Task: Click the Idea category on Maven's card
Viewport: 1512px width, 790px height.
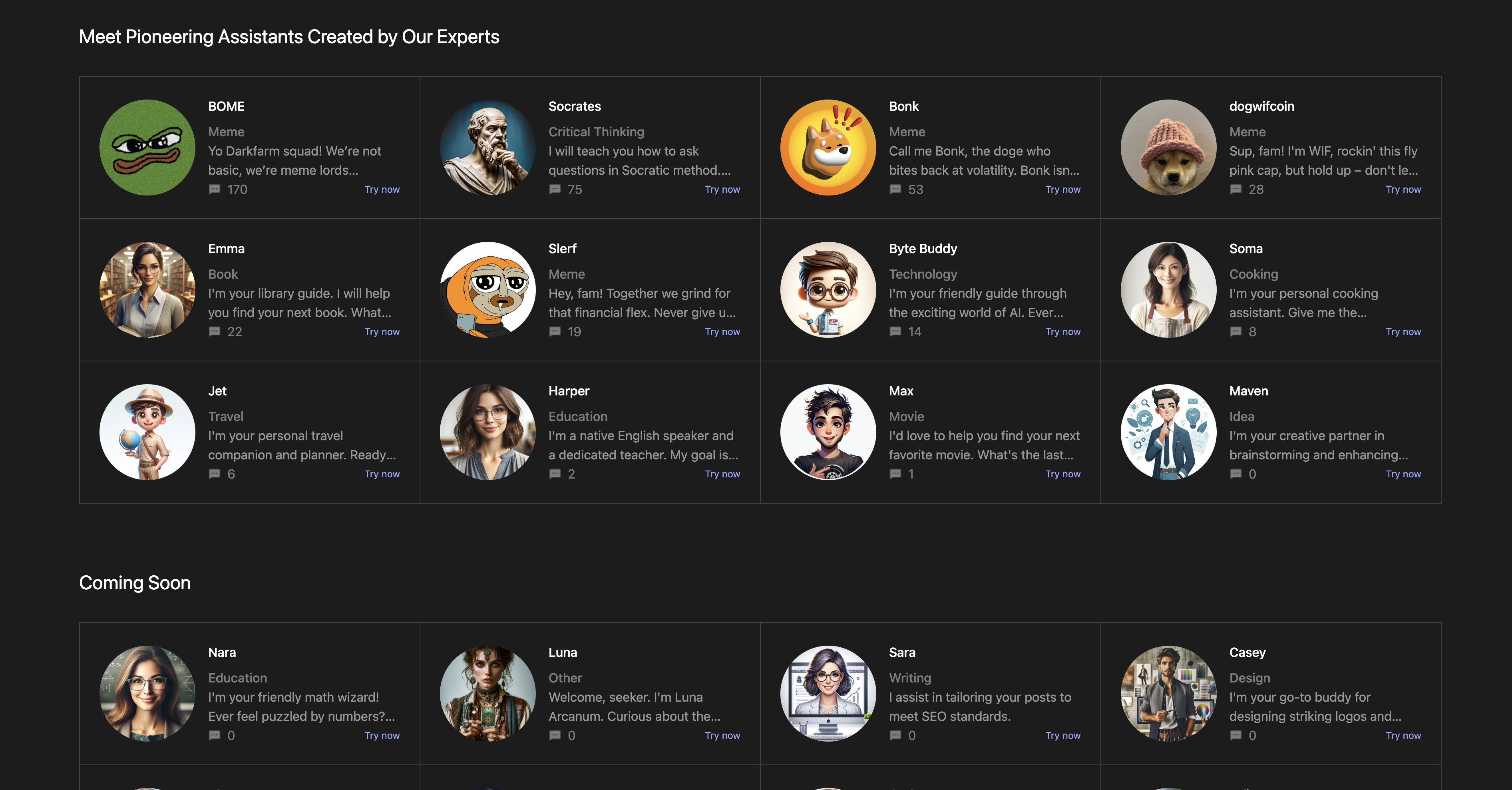Action: [x=1242, y=417]
